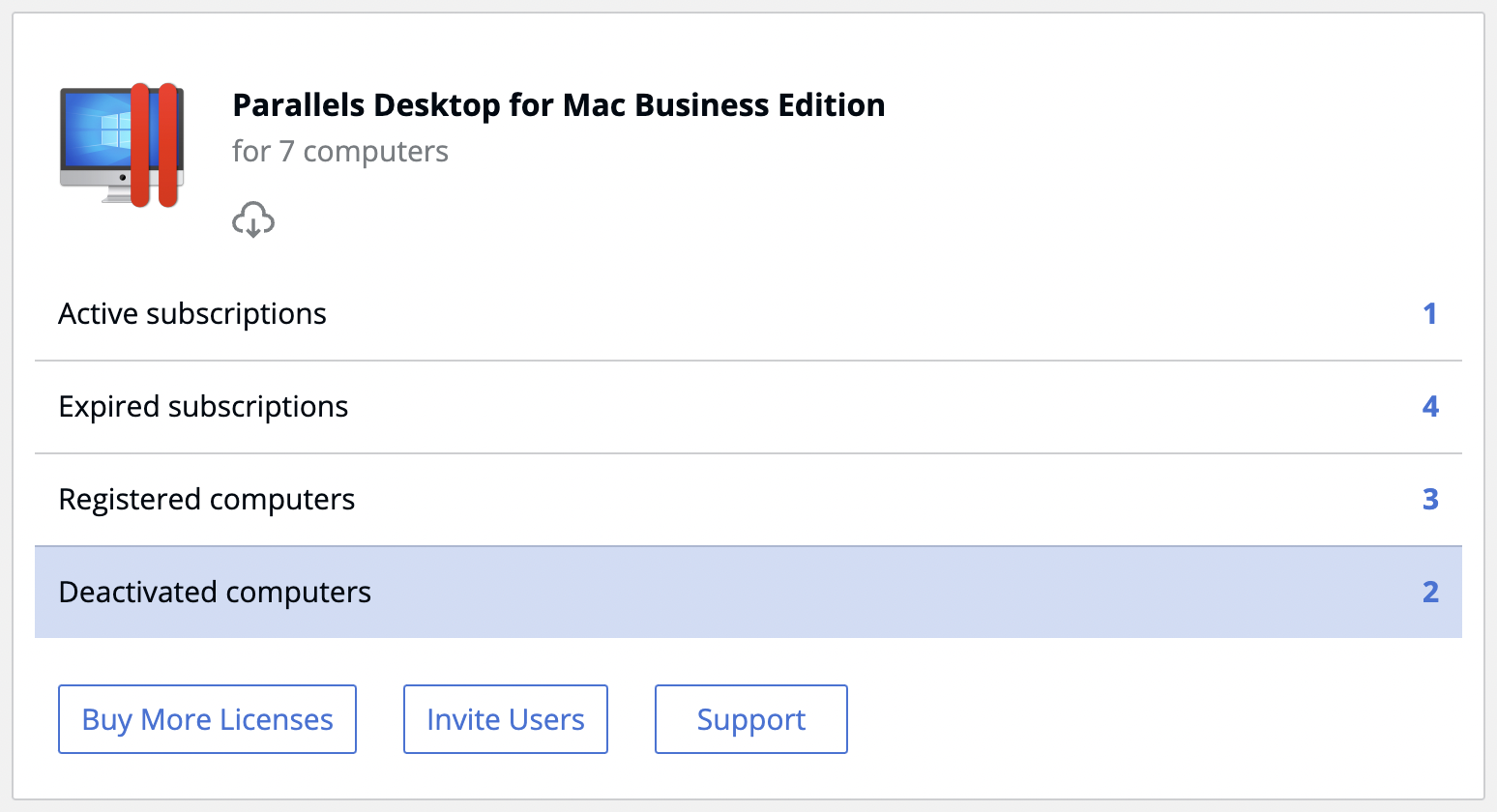Click the middle of the highlighted Deactivated row

(x=748, y=593)
